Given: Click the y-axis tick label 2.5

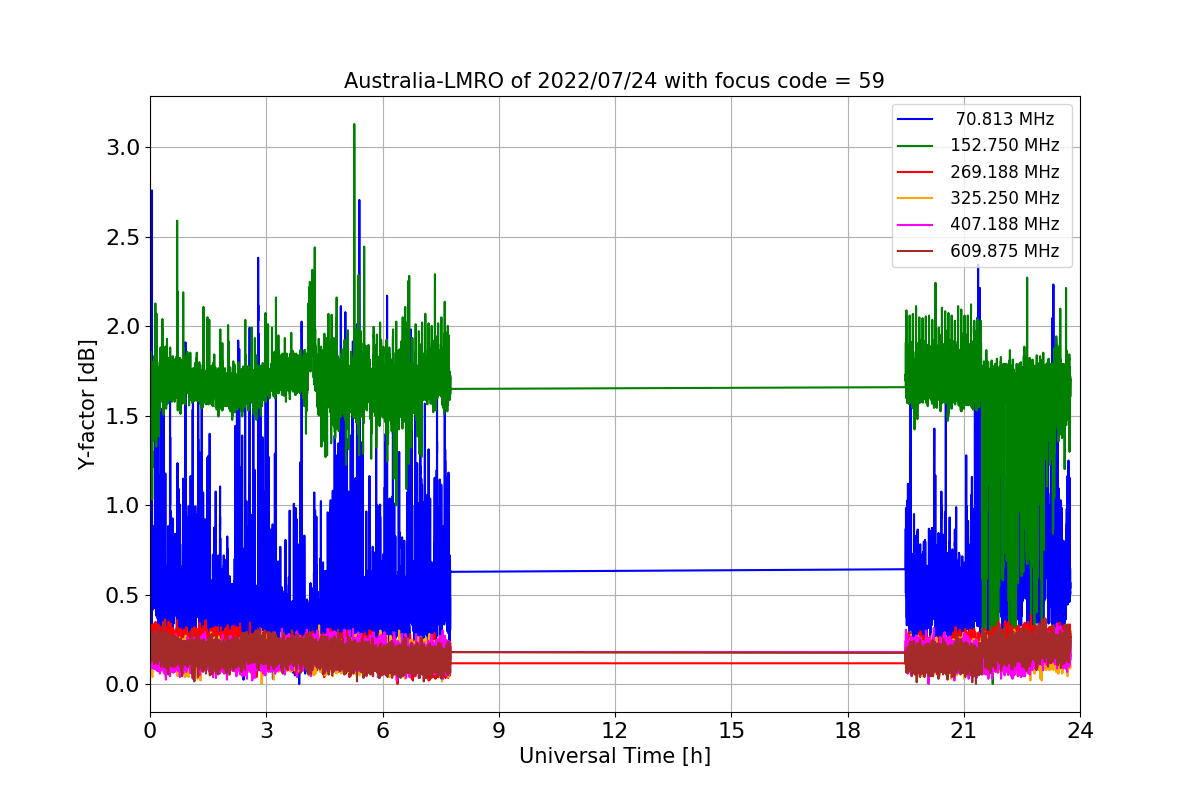Looking at the screenshot, I should tap(124, 237).
